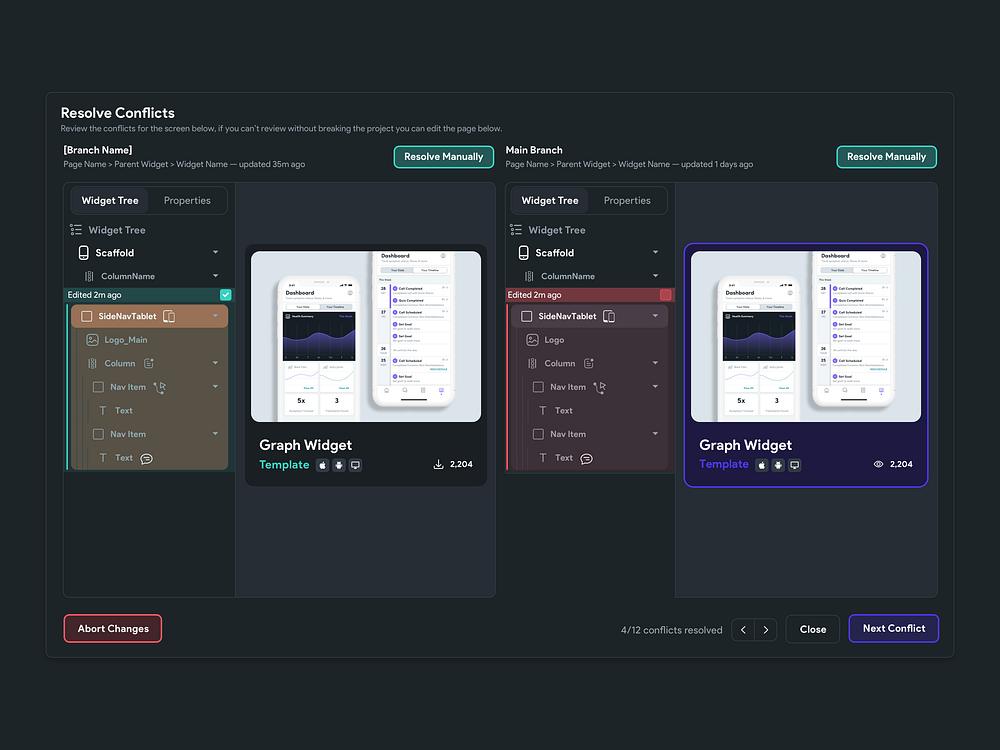Collapse the ColumnName node in Main Branch tree
This screenshot has height=750, width=1000.
click(656, 276)
